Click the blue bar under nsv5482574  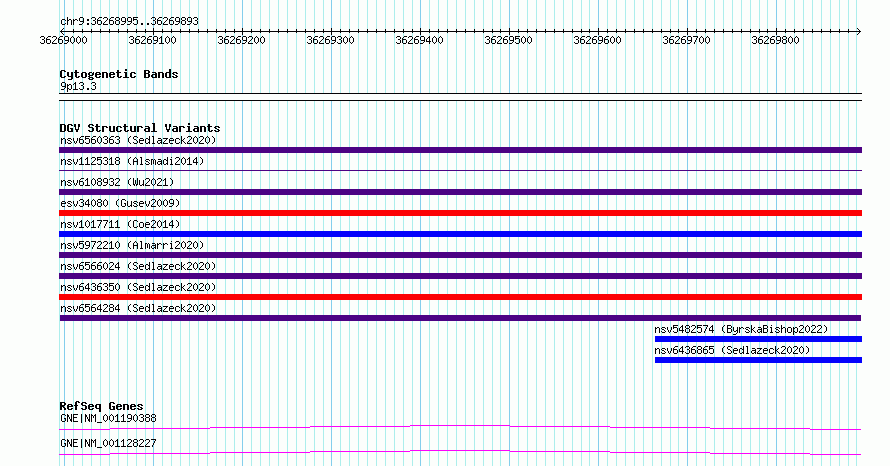[758, 339]
